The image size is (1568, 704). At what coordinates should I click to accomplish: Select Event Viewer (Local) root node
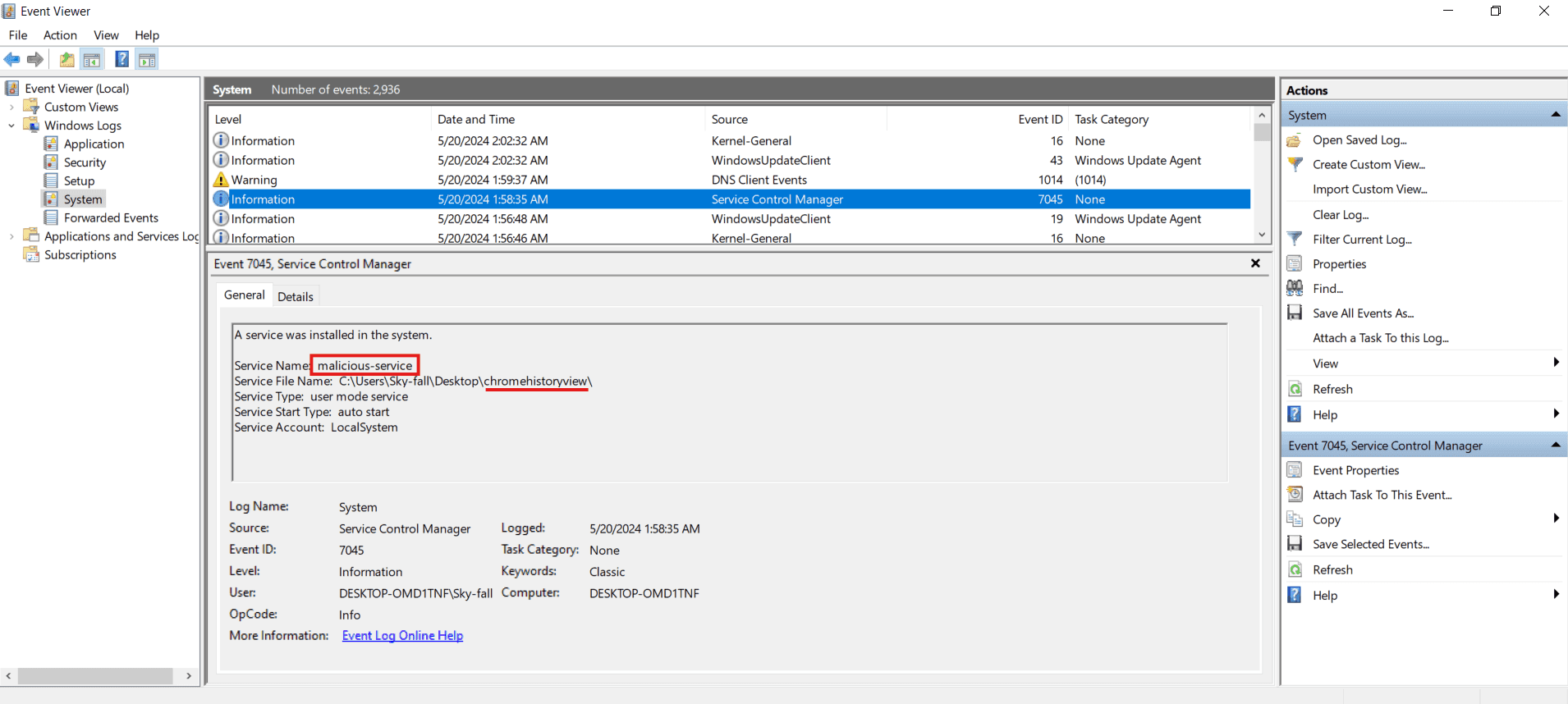(x=76, y=89)
